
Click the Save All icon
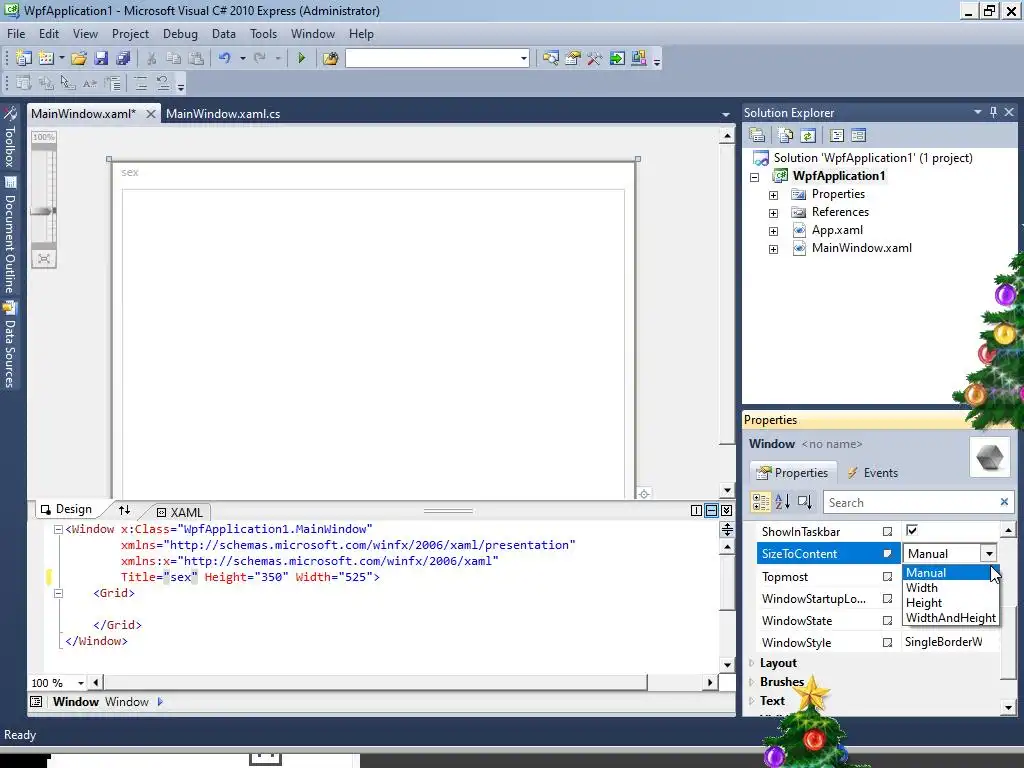tap(123, 59)
